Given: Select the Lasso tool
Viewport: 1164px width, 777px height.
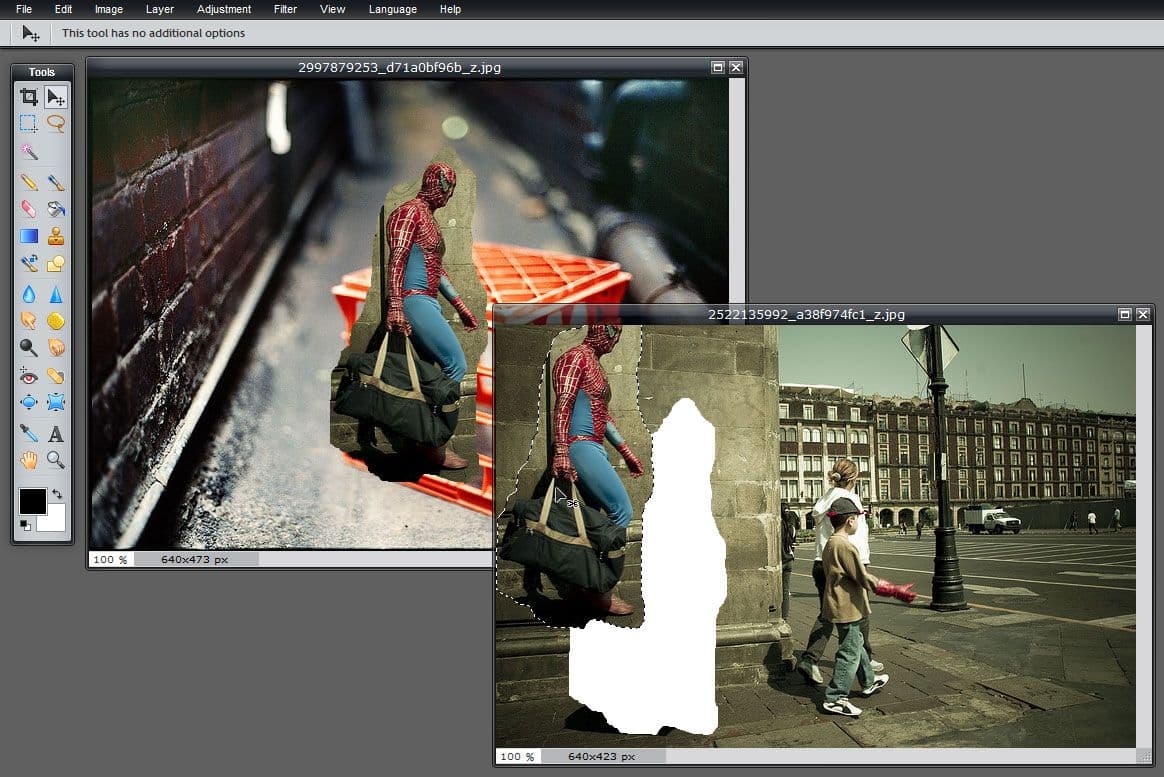Looking at the screenshot, I should click(x=56, y=123).
